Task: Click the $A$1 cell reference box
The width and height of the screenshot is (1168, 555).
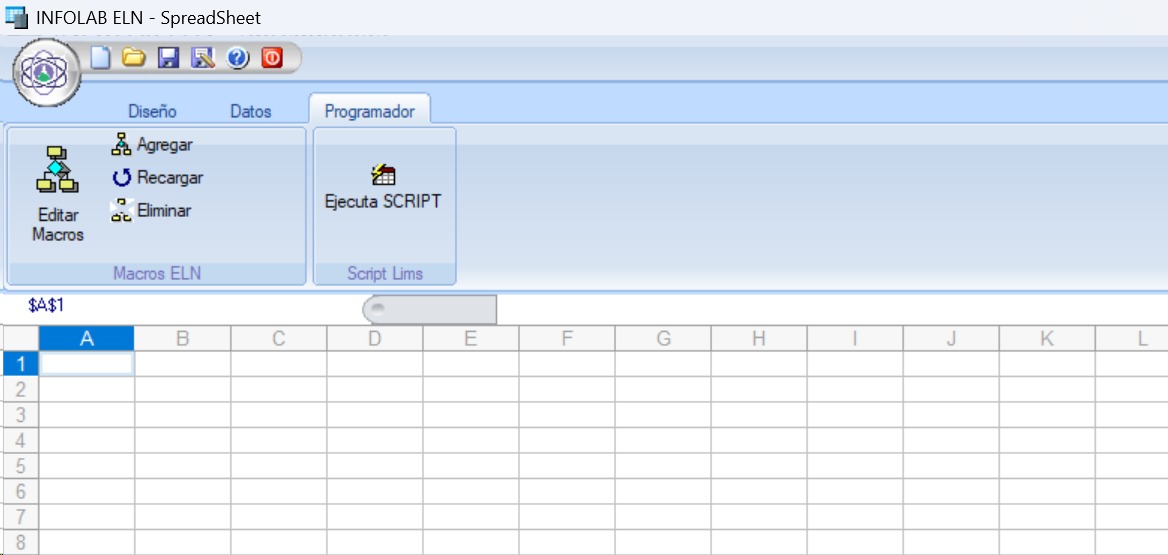Action: (x=46, y=305)
